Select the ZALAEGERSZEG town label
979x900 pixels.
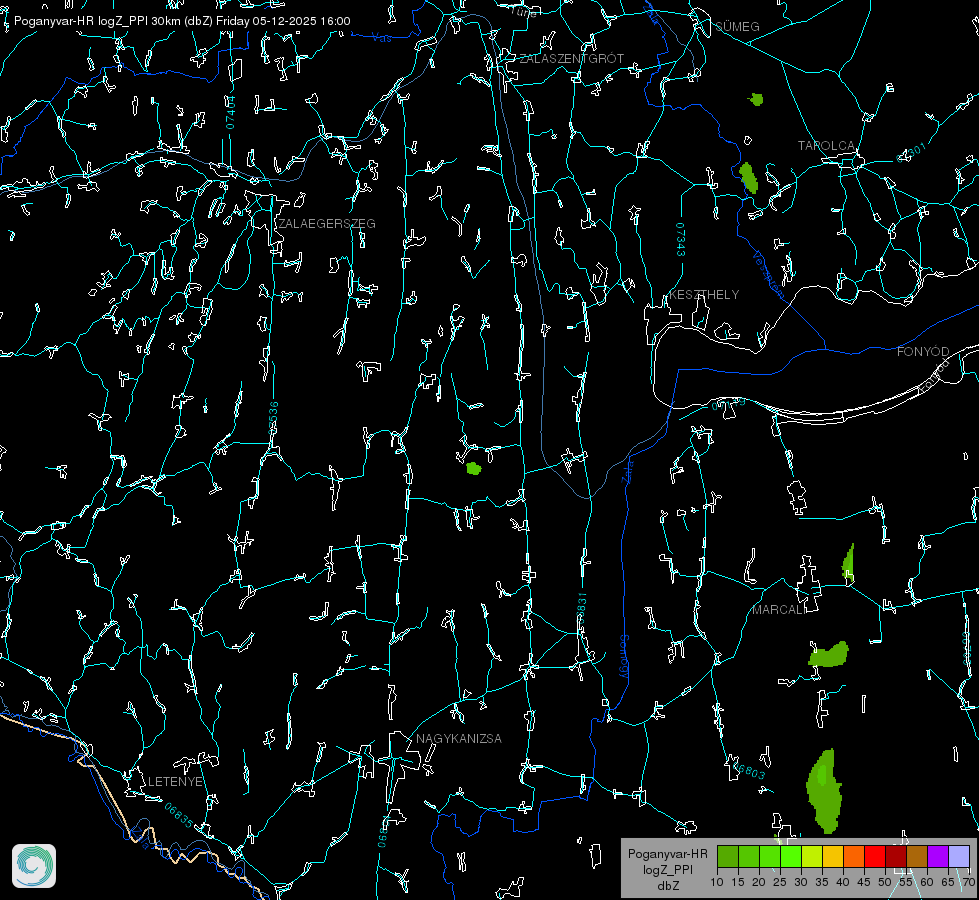point(327,224)
